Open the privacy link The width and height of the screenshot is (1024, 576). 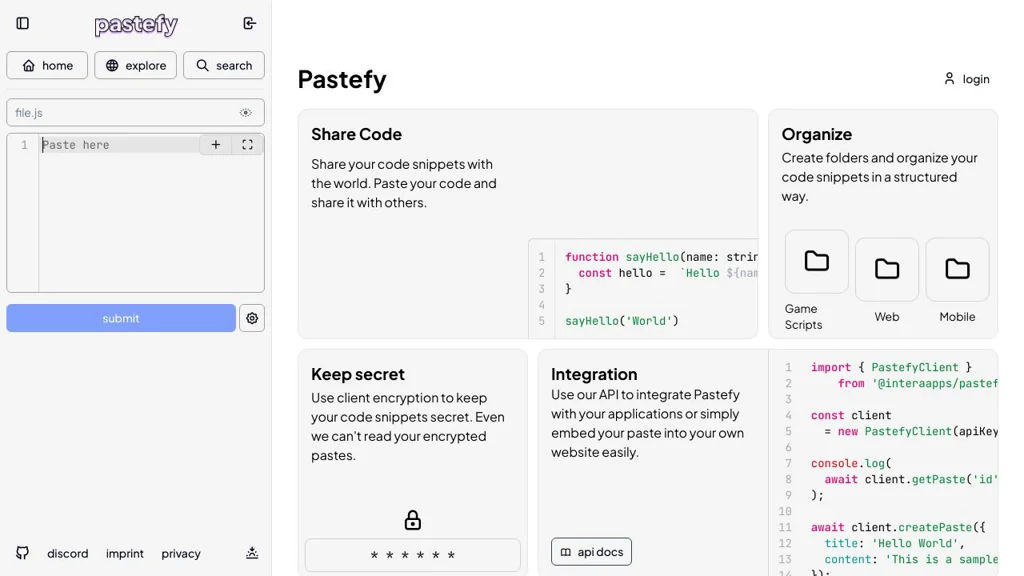(181, 553)
